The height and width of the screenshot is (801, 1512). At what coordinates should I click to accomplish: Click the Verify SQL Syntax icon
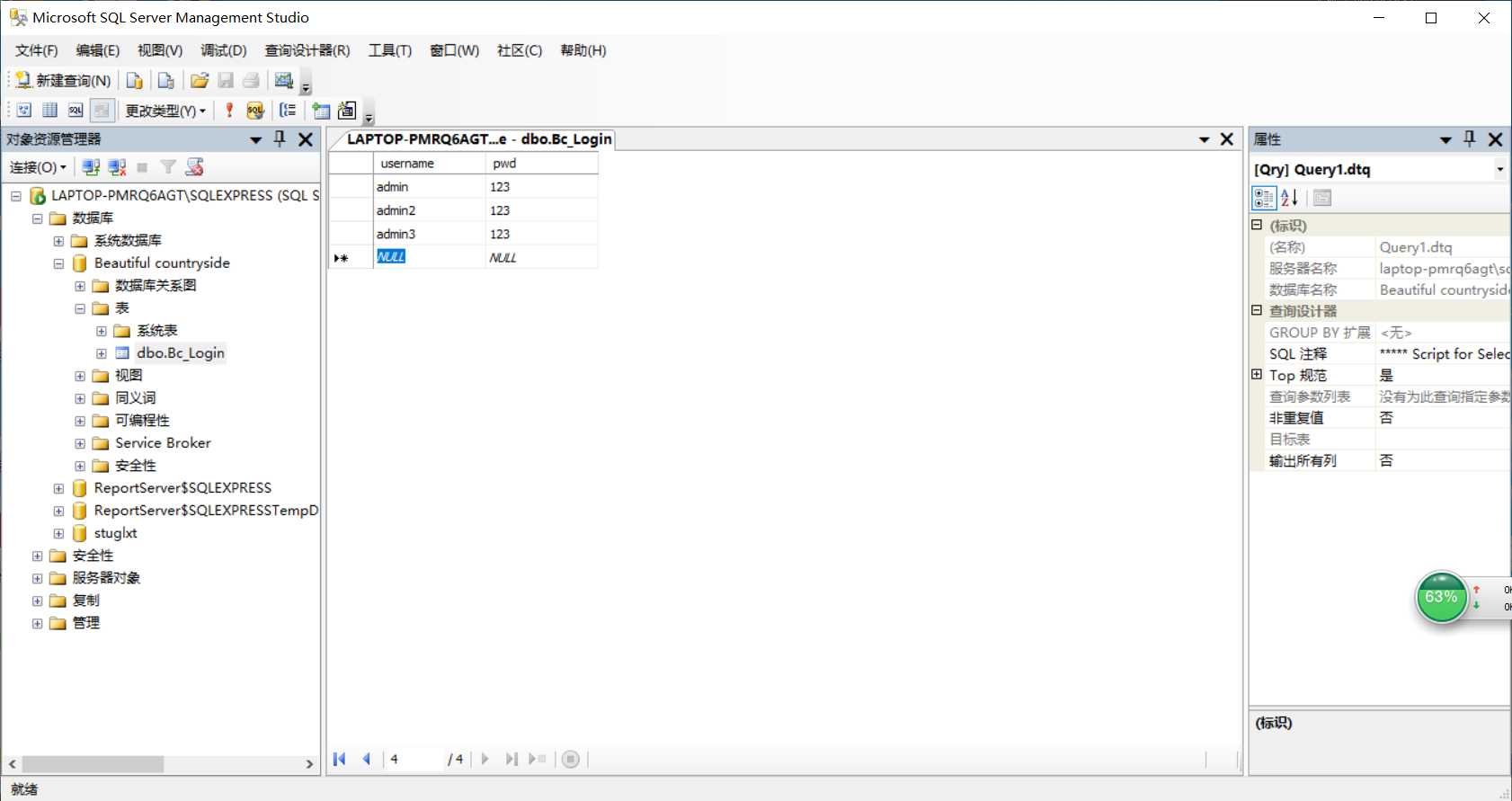(255, 111)
